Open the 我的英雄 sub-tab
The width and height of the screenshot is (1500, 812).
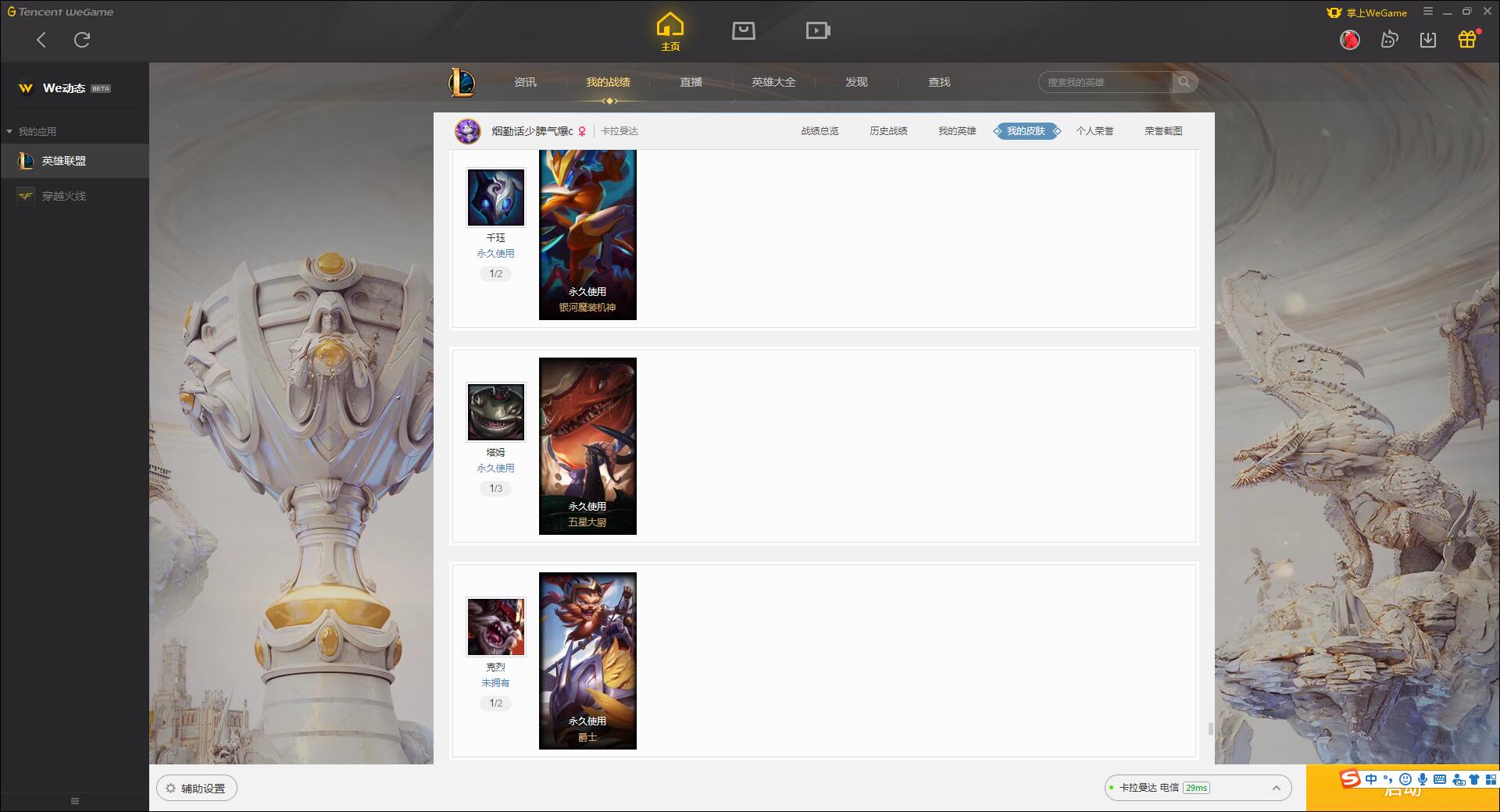tap(957, 131)
